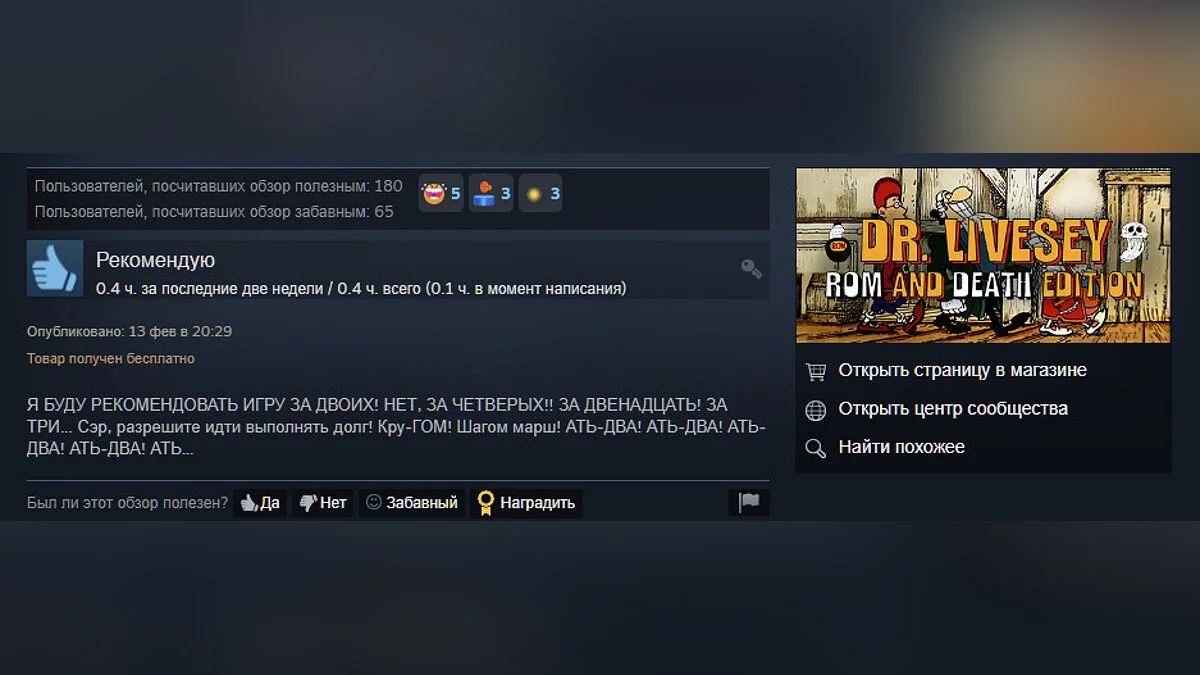
Task: Open the community hub link Открыть центр сообщества
Action: click(x=953, y=408)
